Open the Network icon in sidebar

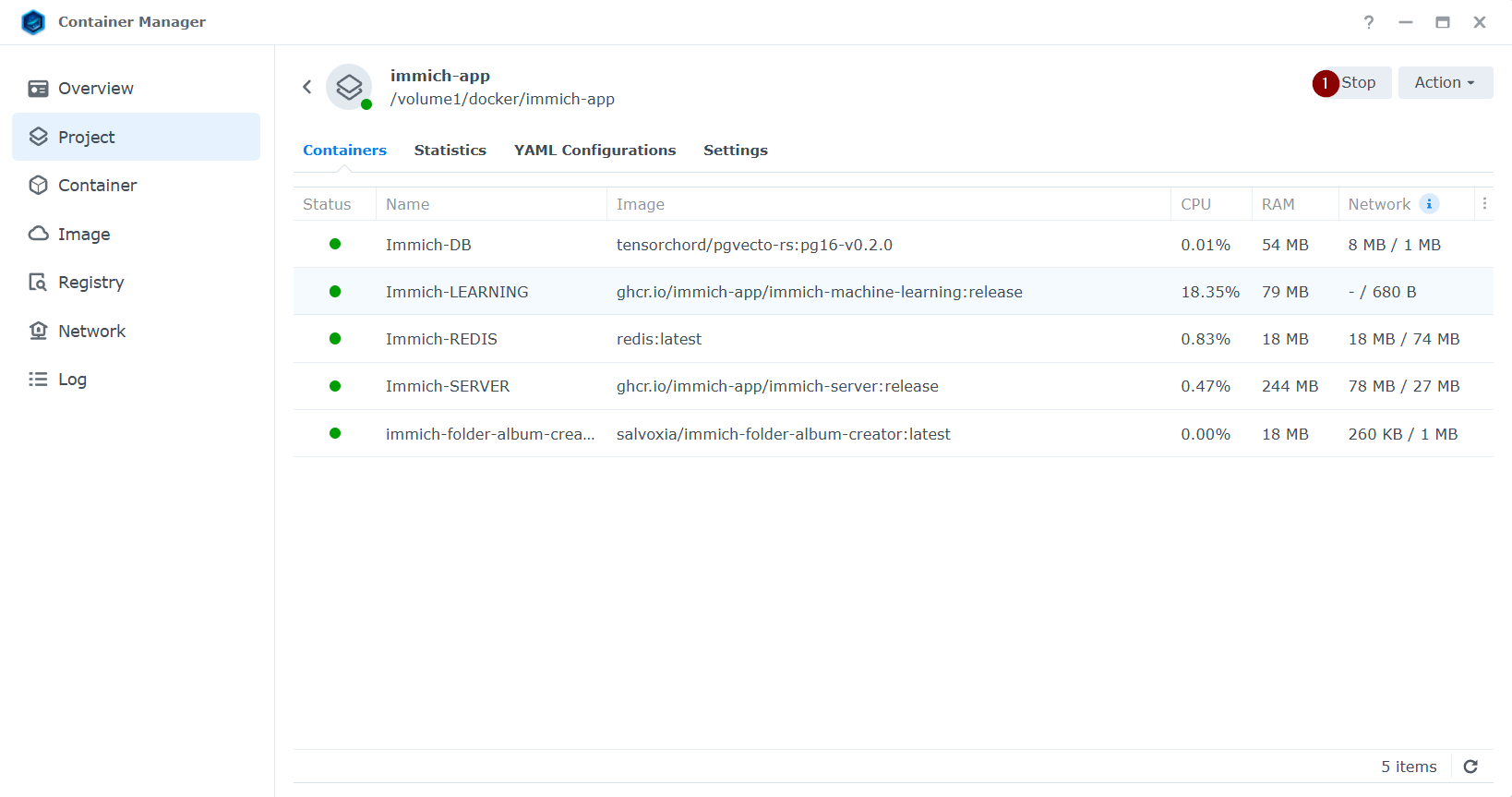(38, 331)
